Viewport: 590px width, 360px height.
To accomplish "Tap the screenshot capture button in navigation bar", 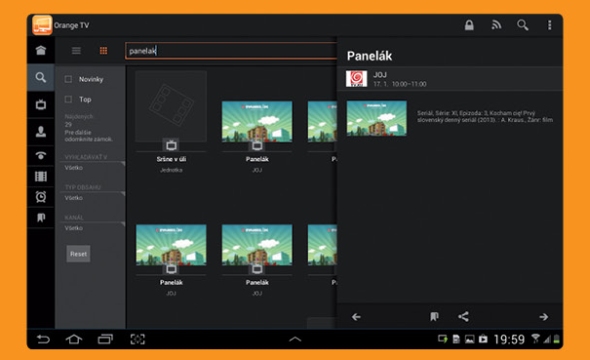I will pos(138,339).
